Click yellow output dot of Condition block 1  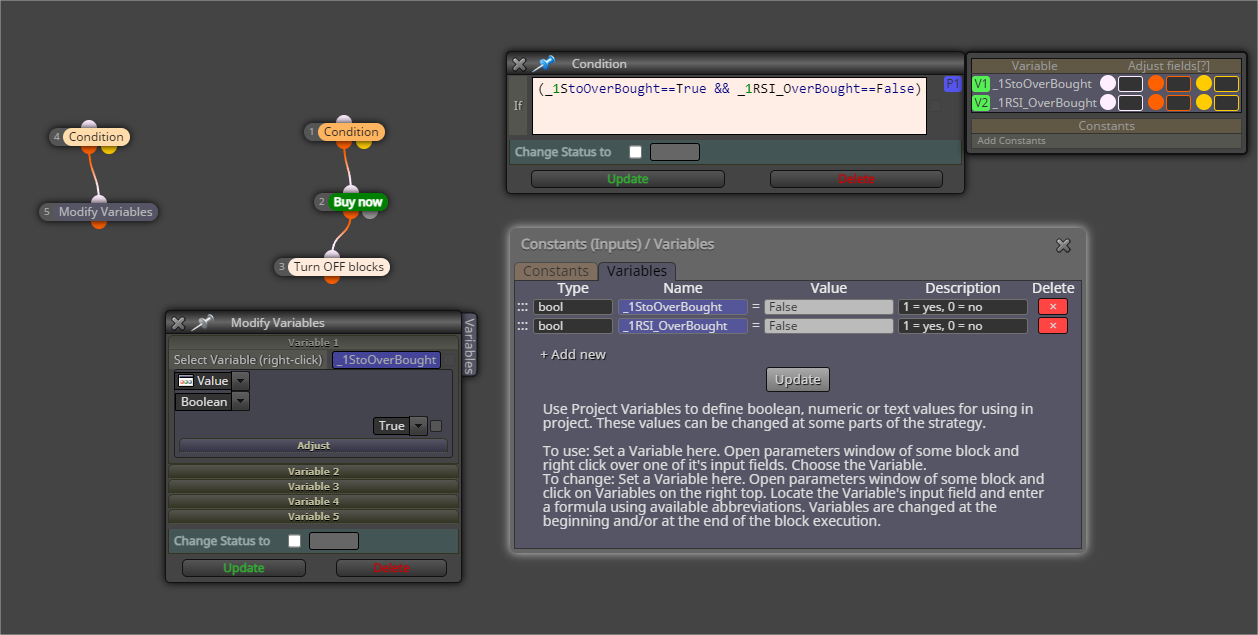pyautogui.click(x=363, y=145)
